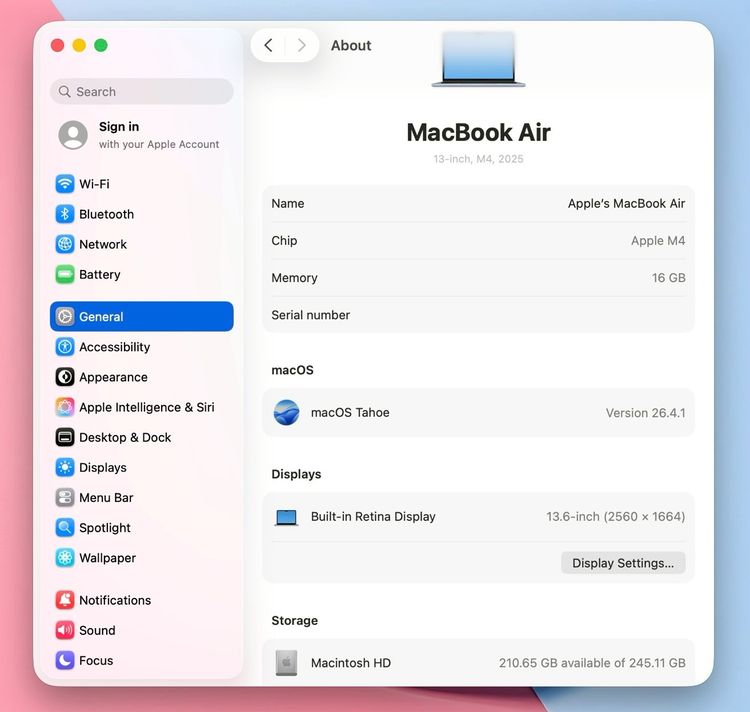Click the Wallpaper flower icon
The height and width of the screenshot is (712, 750).
[x=65, y=558]
